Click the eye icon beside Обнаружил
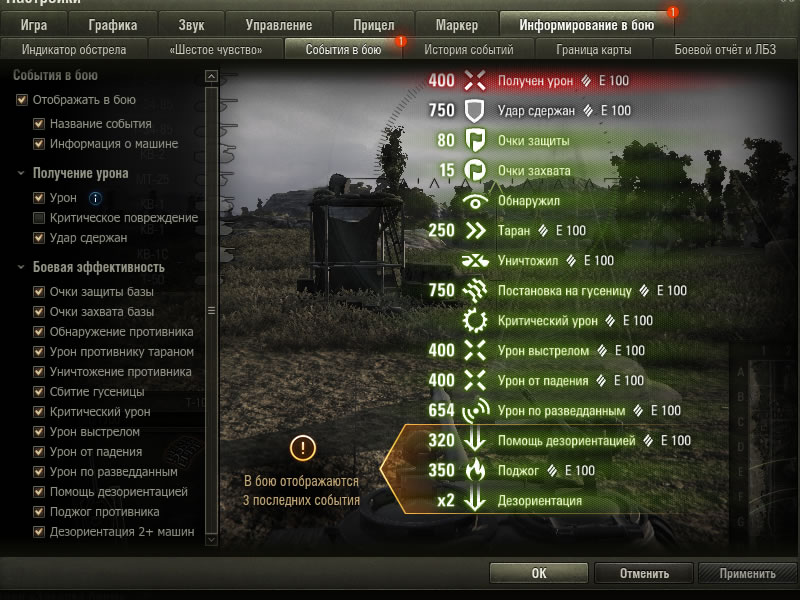 point(474,201)
